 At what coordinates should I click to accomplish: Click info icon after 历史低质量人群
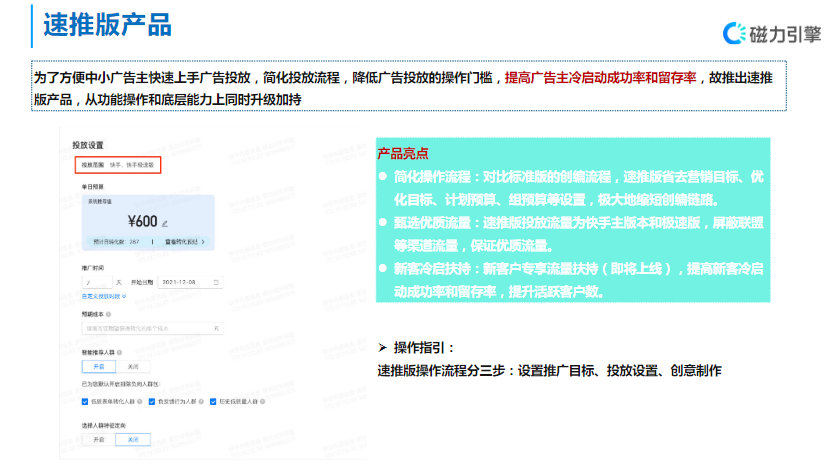(x=262, y=401)
